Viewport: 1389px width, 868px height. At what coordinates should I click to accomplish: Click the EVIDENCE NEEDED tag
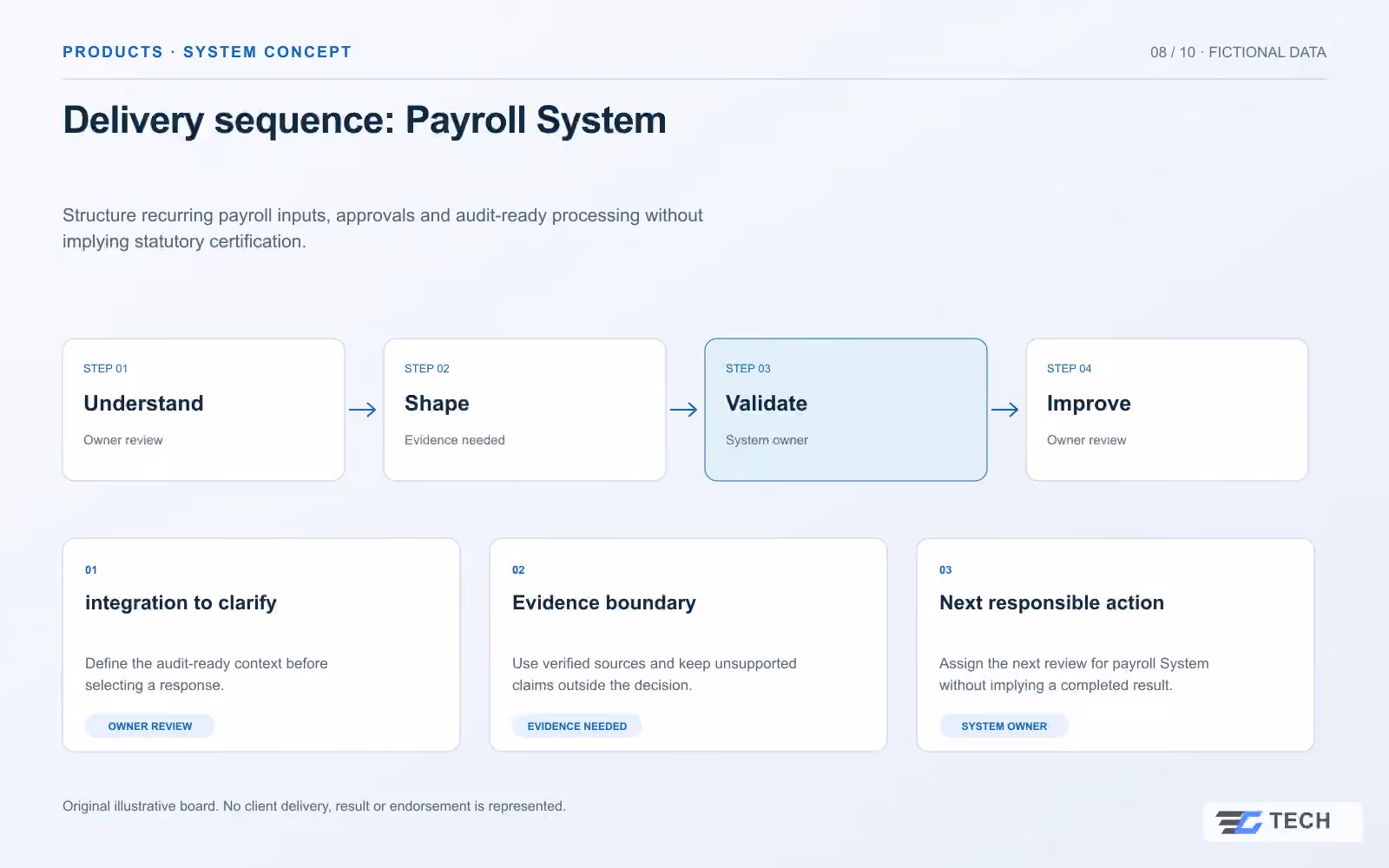(577, 726)
